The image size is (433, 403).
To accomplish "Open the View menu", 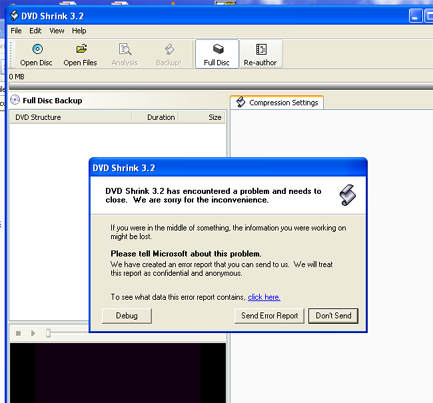I will tap(57, 31).
